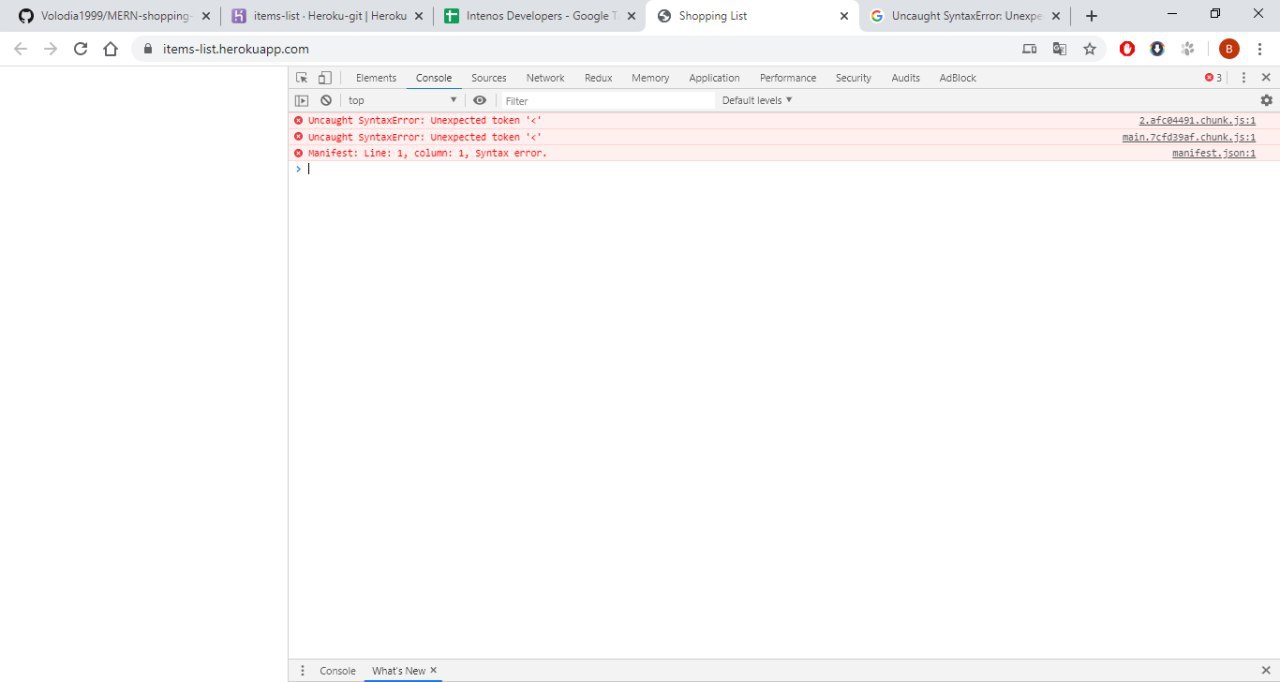Close the bottom drawer
Image resolution: width=1280 pixels, height=682 pixels.
point(1266,671)
